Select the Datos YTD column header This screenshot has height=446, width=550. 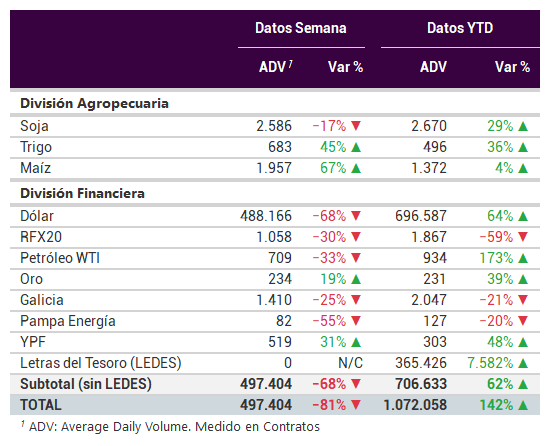click(x=460, y=28)
